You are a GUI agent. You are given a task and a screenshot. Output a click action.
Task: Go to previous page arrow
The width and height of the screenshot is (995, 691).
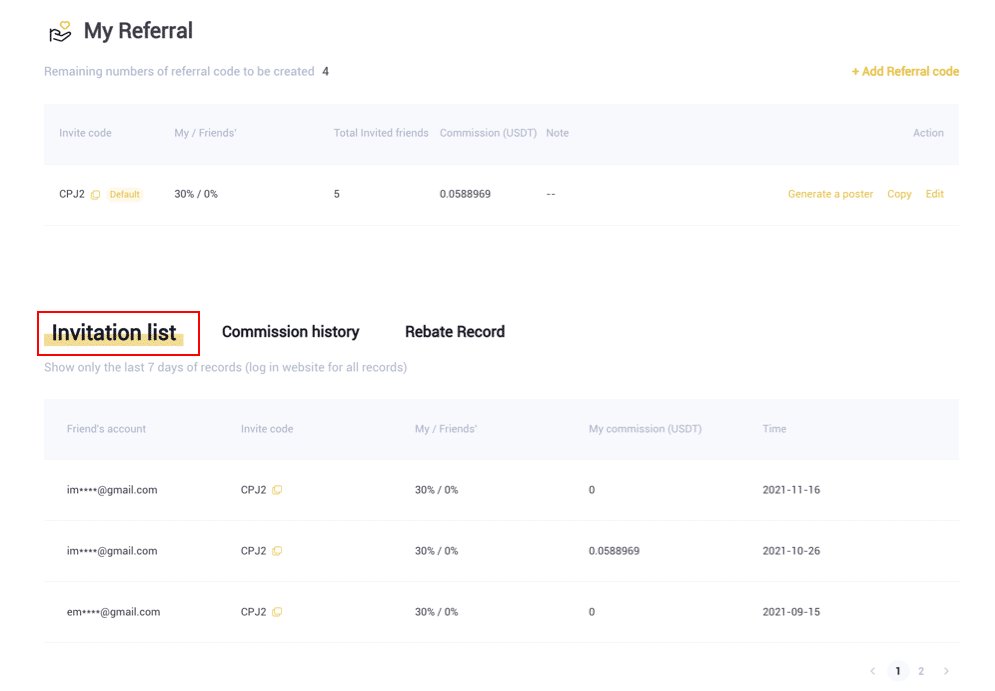tap(872, 671)
